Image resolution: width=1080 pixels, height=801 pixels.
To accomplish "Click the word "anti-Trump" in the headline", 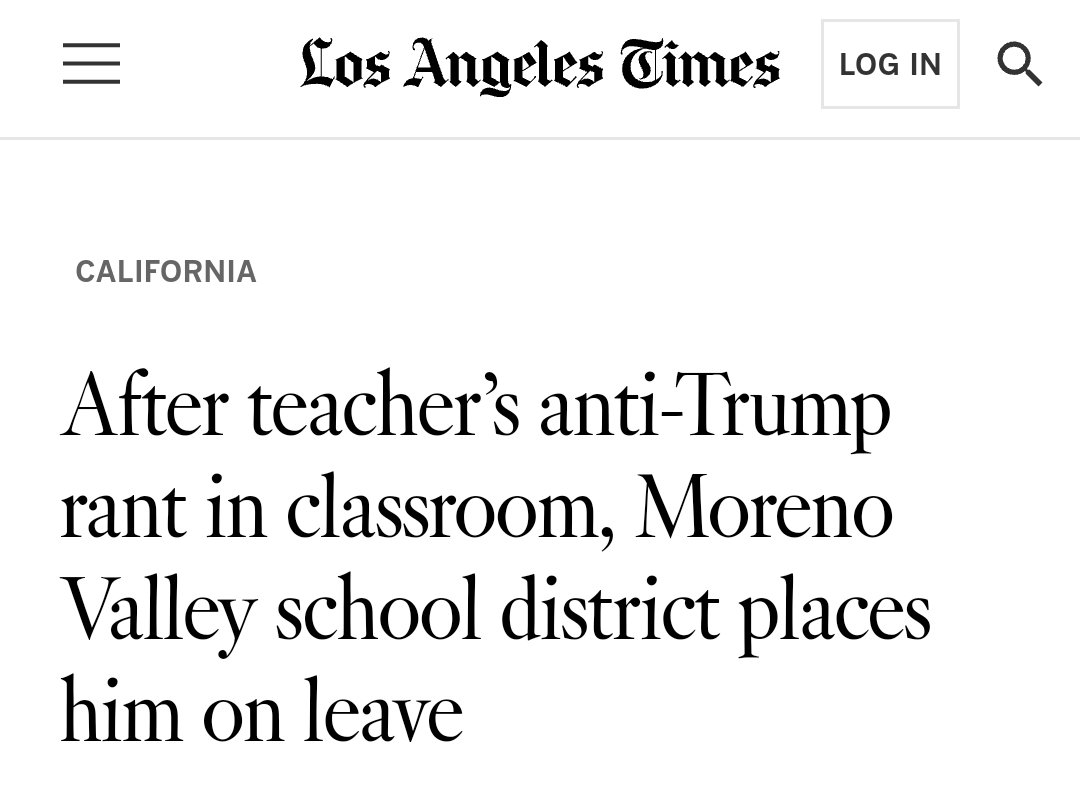I will point(714,410).
